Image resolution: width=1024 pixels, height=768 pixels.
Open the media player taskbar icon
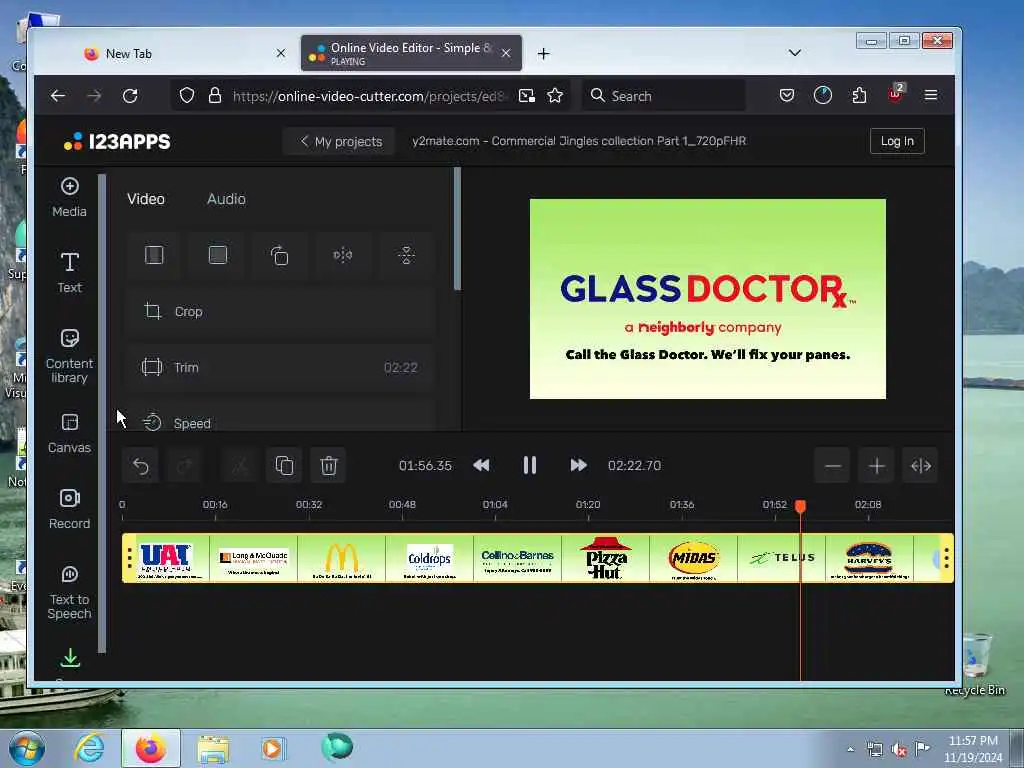pos(273,748)
